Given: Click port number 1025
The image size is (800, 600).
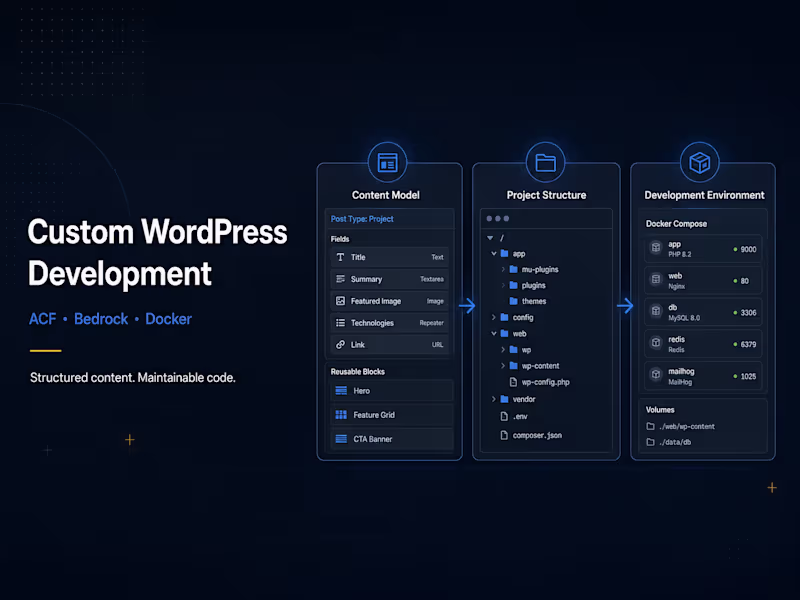Looking at the screenshot, I should pos(748,377).
